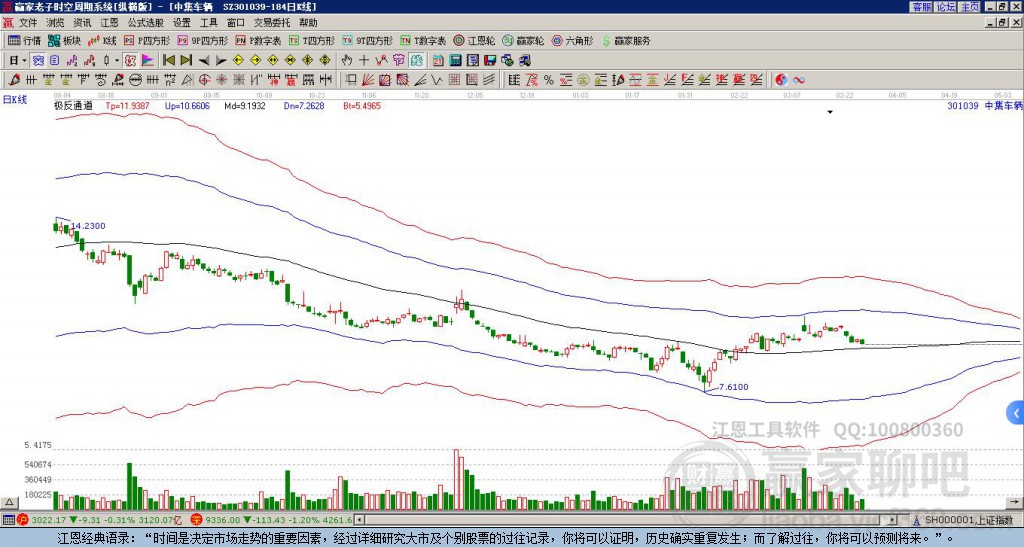The image size is (1024, 548).
Task: Click the 行情 toolbar button
Action: 24,40
